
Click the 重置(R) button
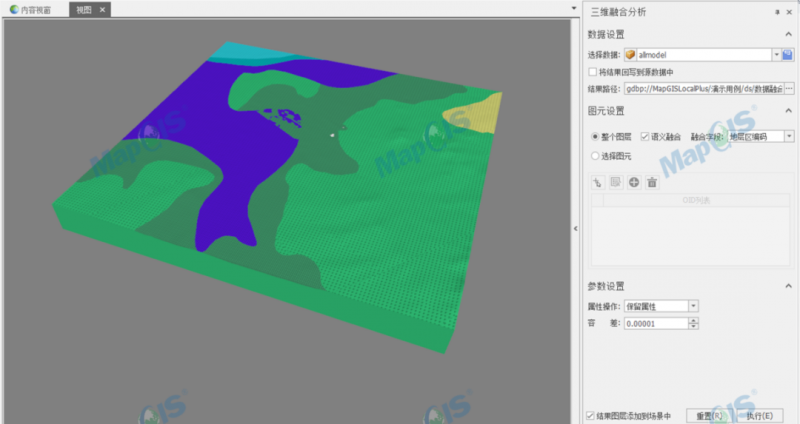pyautogui.click(x=709, y=416)
